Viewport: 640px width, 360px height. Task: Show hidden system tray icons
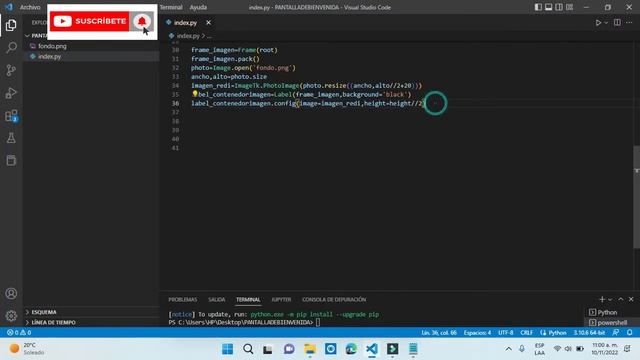point(508,349)
